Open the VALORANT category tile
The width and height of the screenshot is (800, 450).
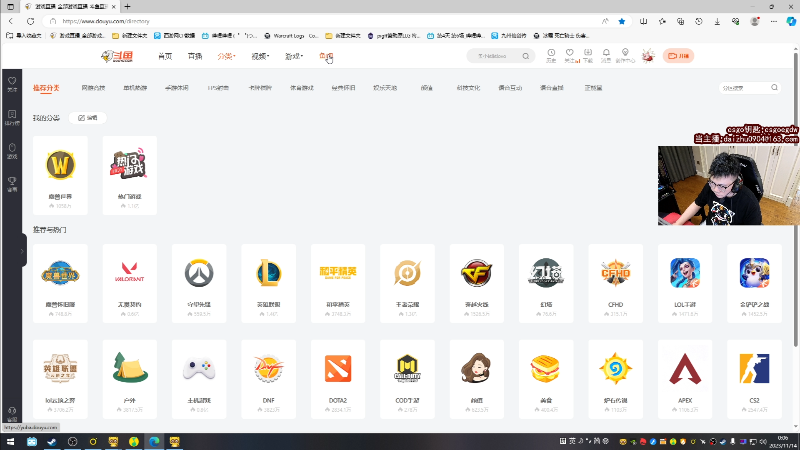130,283
